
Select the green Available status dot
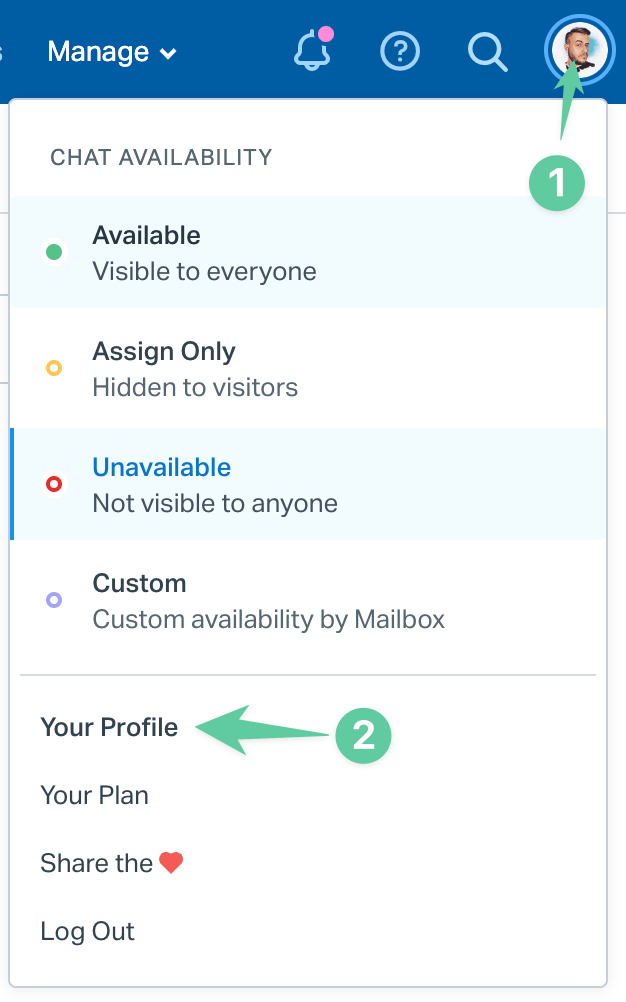pos(54,252)
